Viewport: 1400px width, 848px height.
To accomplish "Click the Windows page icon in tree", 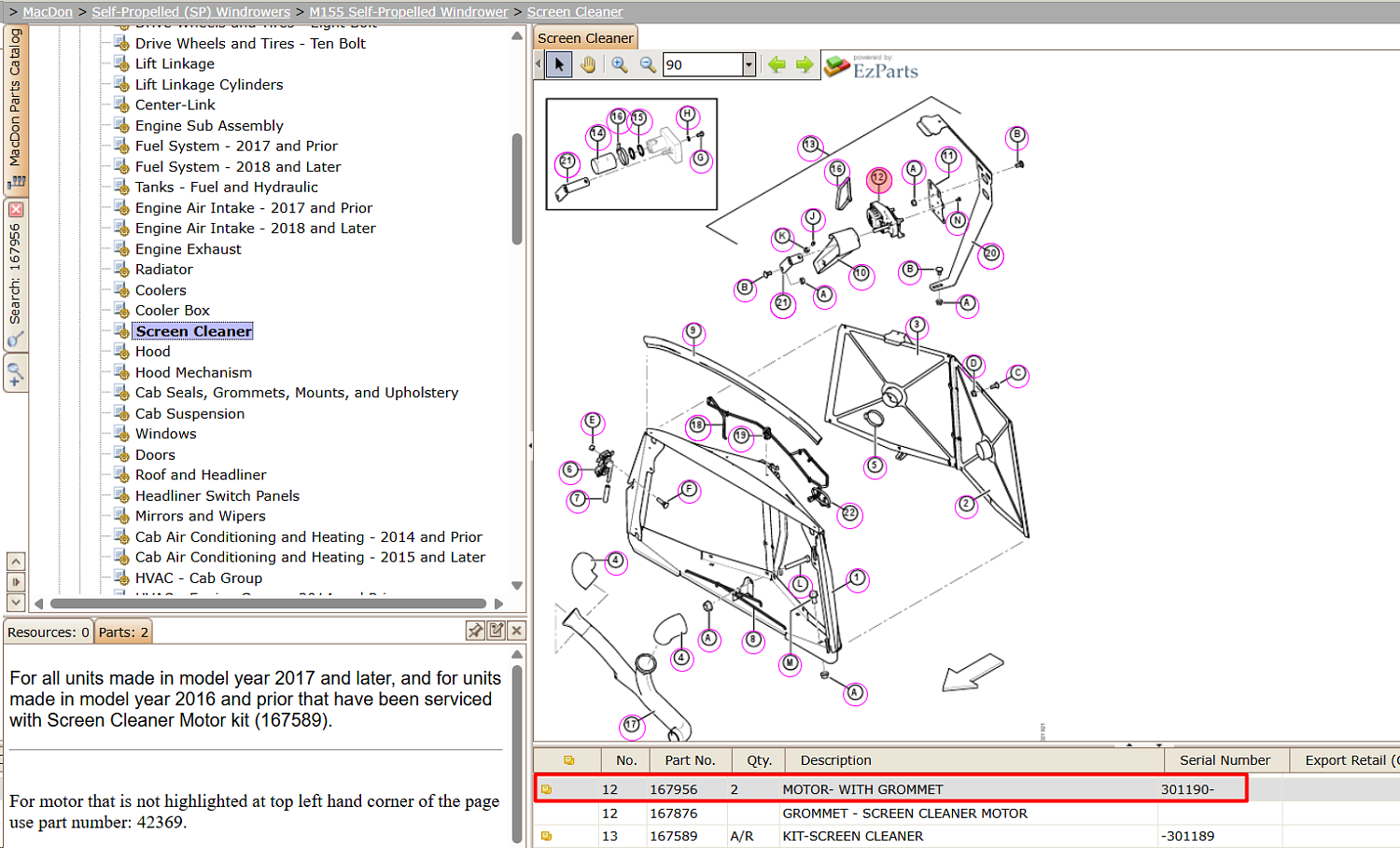I will click(121, 433).
